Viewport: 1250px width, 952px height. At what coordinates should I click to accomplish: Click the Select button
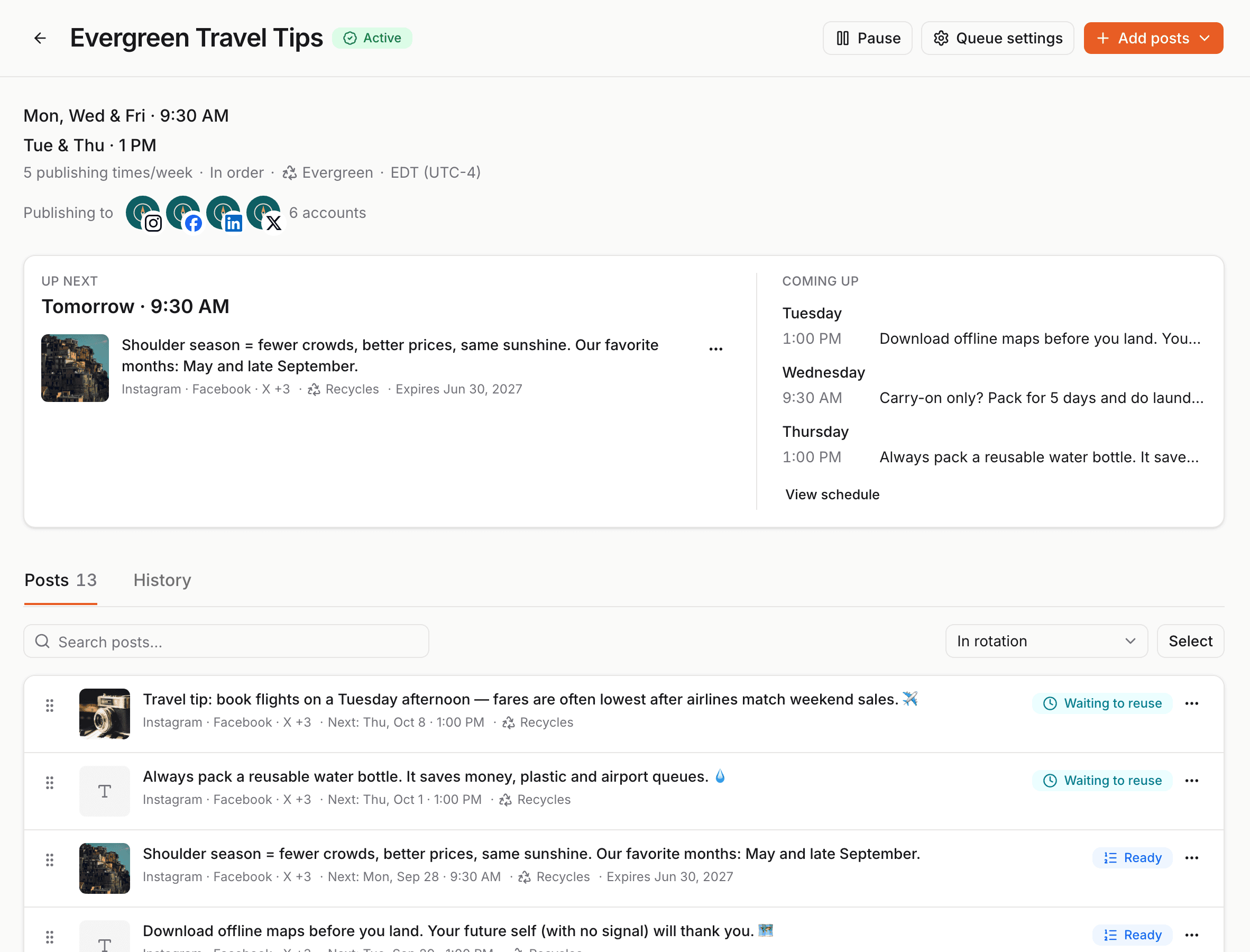1190,641
